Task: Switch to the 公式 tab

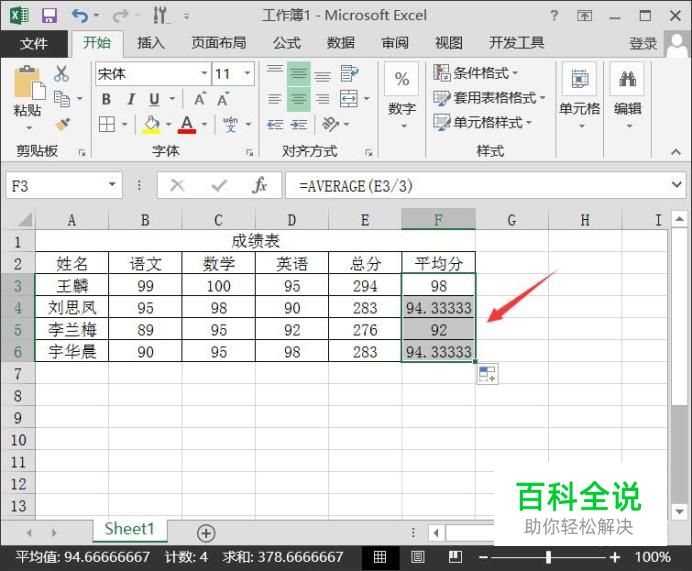Action: [286, 43]
